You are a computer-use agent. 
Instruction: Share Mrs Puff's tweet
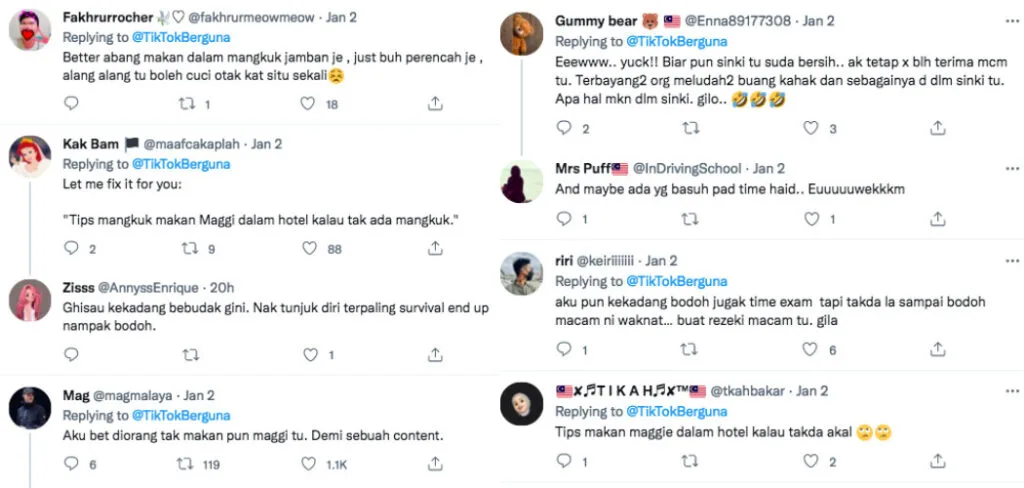pos(937,219)
